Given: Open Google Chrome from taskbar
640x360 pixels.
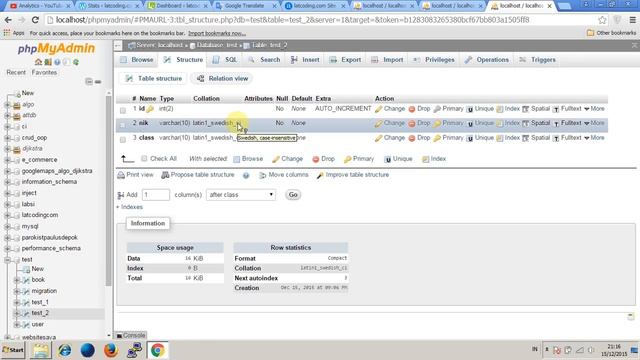Looking at the screenshot, I should pyautogui.click(x=158, y=350).
